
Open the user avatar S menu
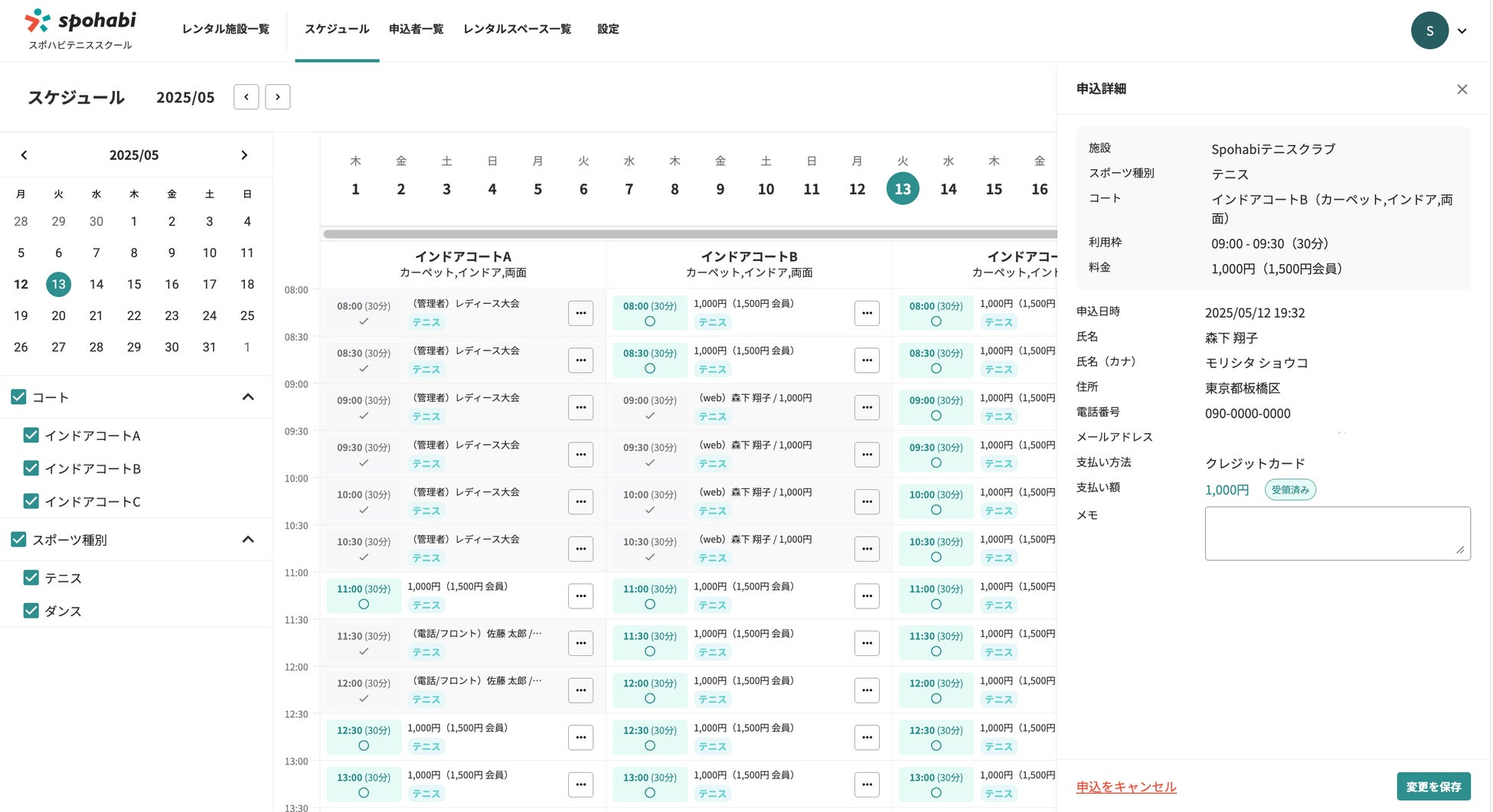1429,31
